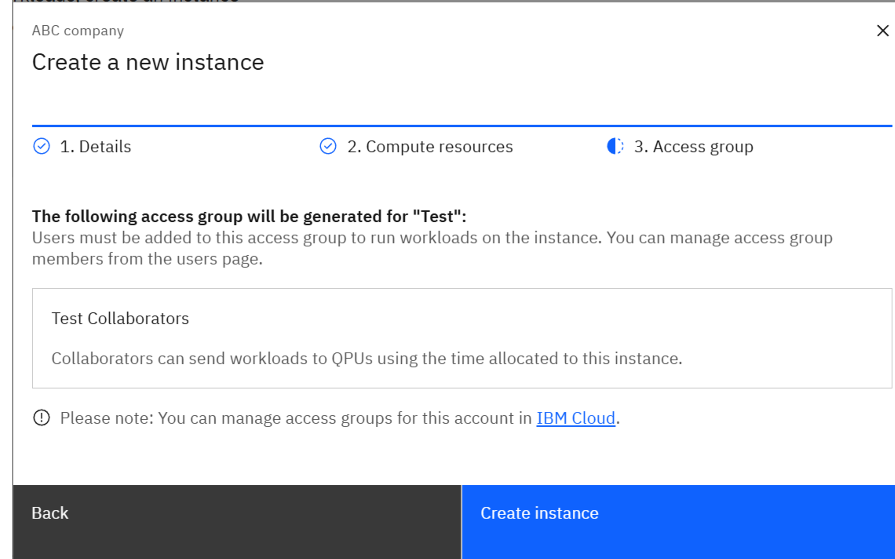Click the blue step progress line
This screenshot has width=895, height=559.
click(x=461, y=126)
